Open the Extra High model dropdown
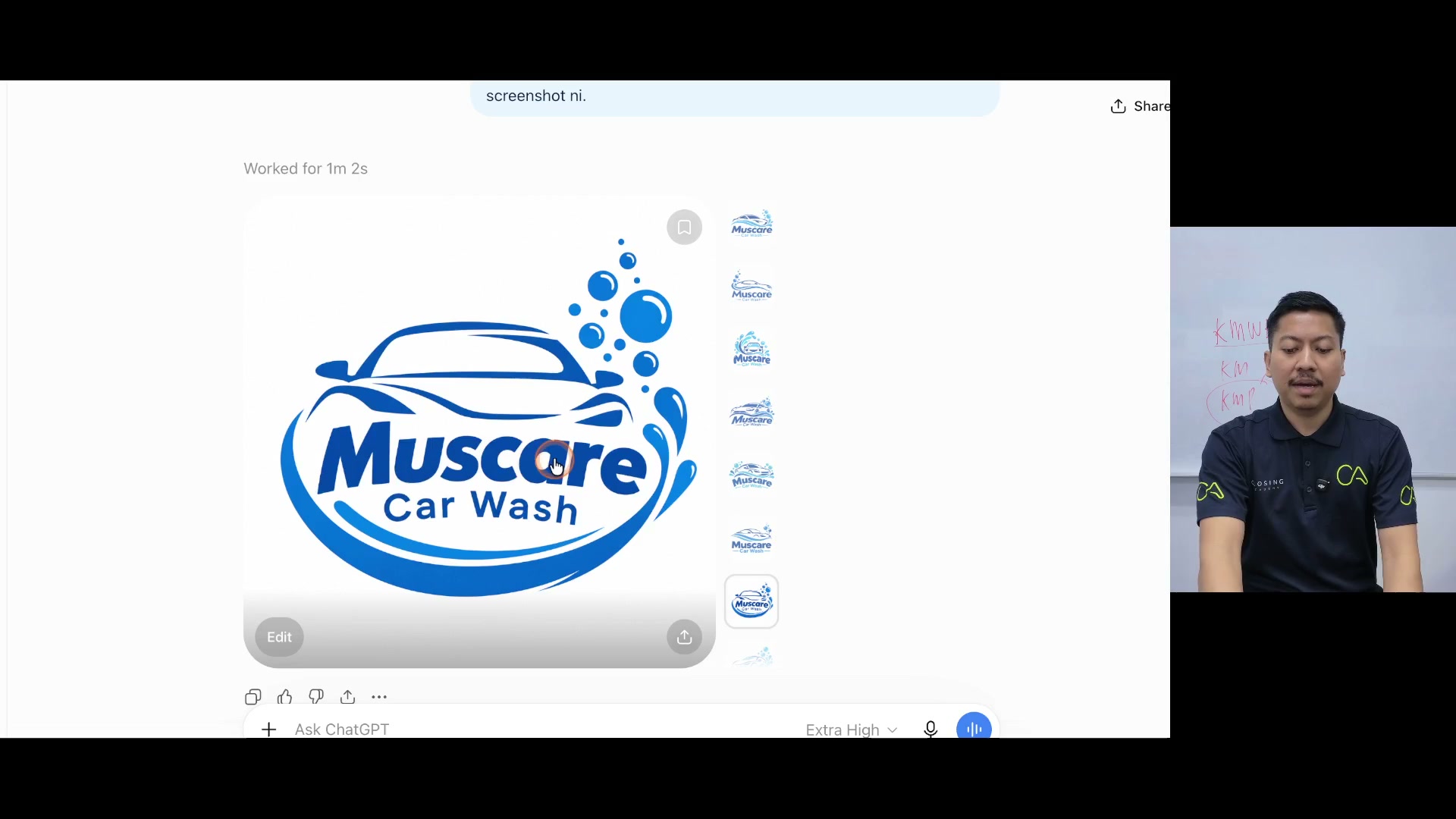Viewport: 1456px width, 819px height. coord(852,730)
